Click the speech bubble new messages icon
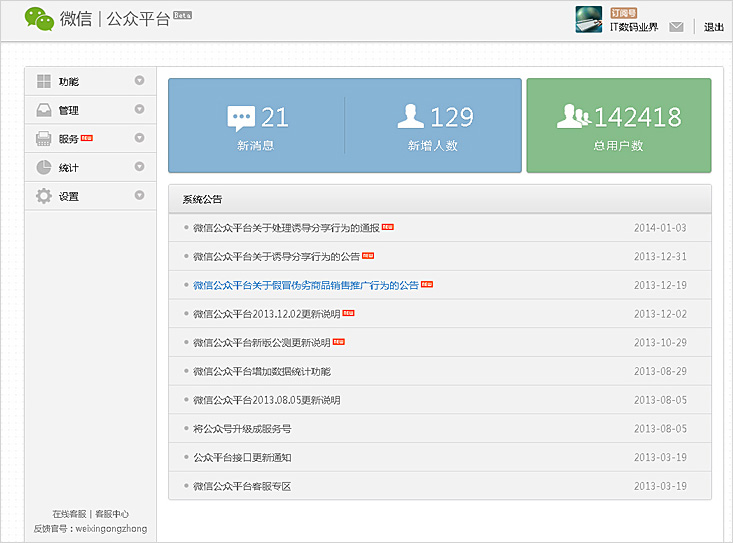 241,118
